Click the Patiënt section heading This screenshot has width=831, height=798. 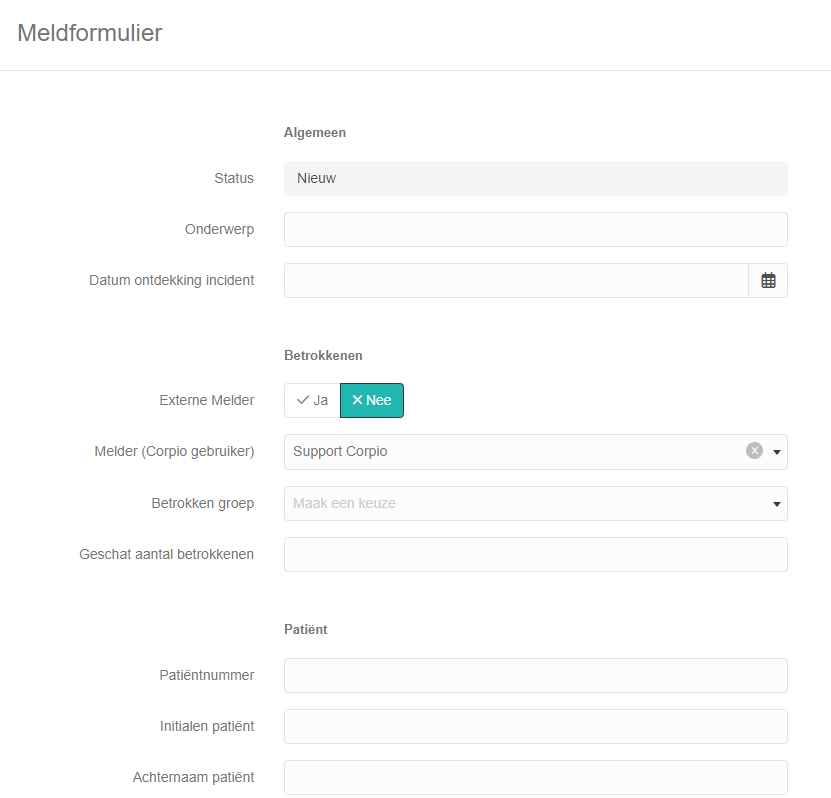click(x=306, y=629)
